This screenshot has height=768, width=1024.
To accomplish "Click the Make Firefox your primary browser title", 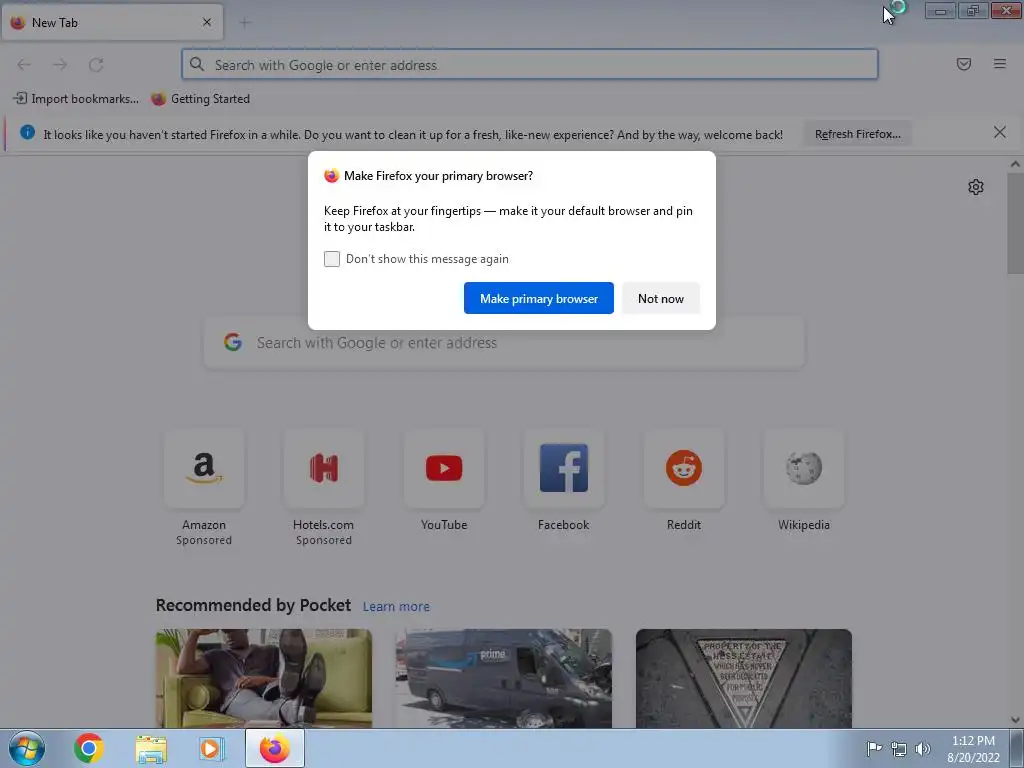I will coord(438,176).
